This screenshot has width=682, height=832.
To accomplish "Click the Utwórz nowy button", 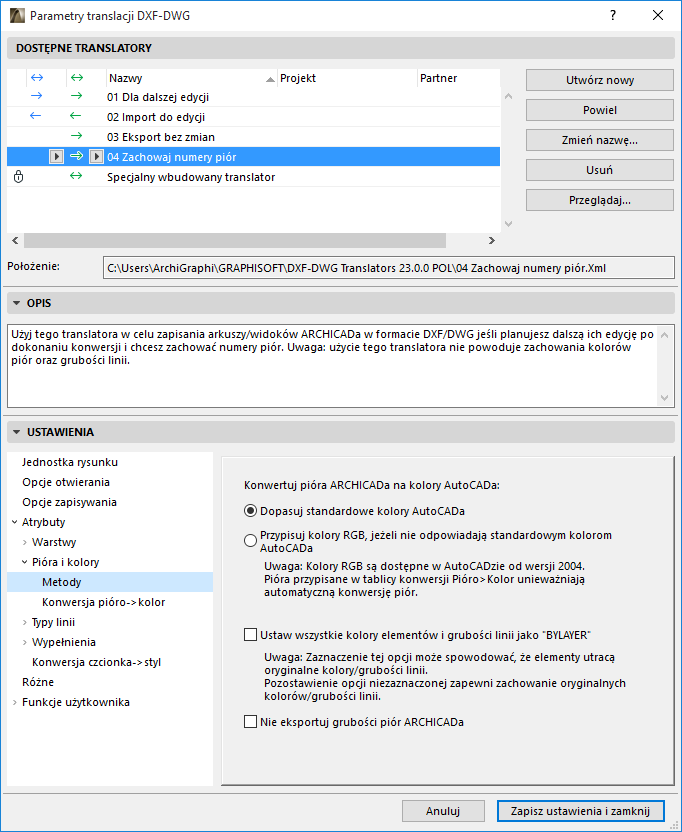I will 600,80.
